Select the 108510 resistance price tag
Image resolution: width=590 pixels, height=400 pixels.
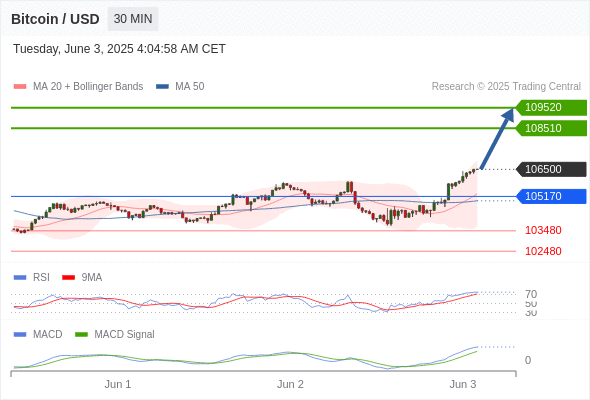tap(551, 128)
